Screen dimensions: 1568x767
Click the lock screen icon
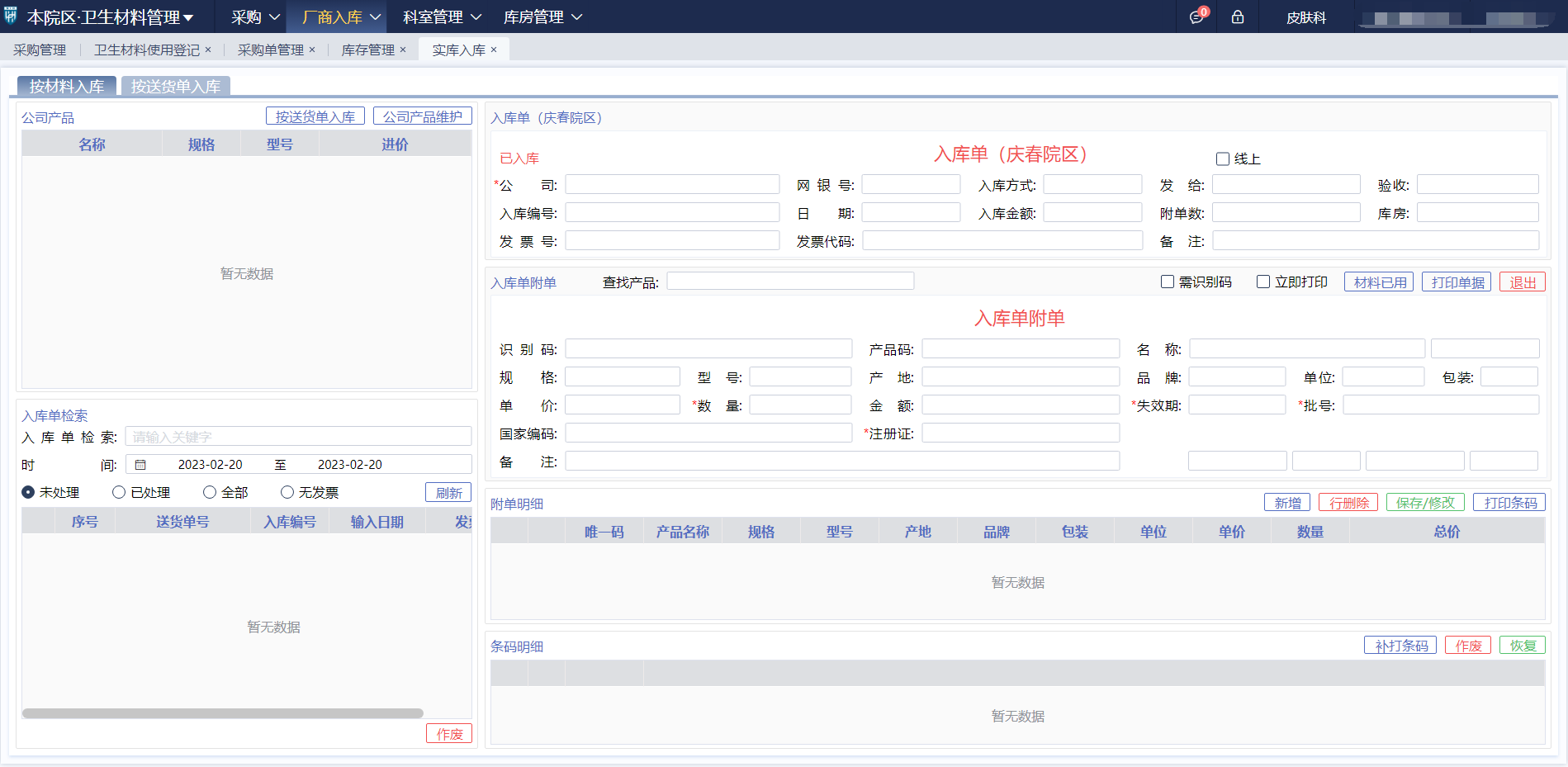point(1238,17)
